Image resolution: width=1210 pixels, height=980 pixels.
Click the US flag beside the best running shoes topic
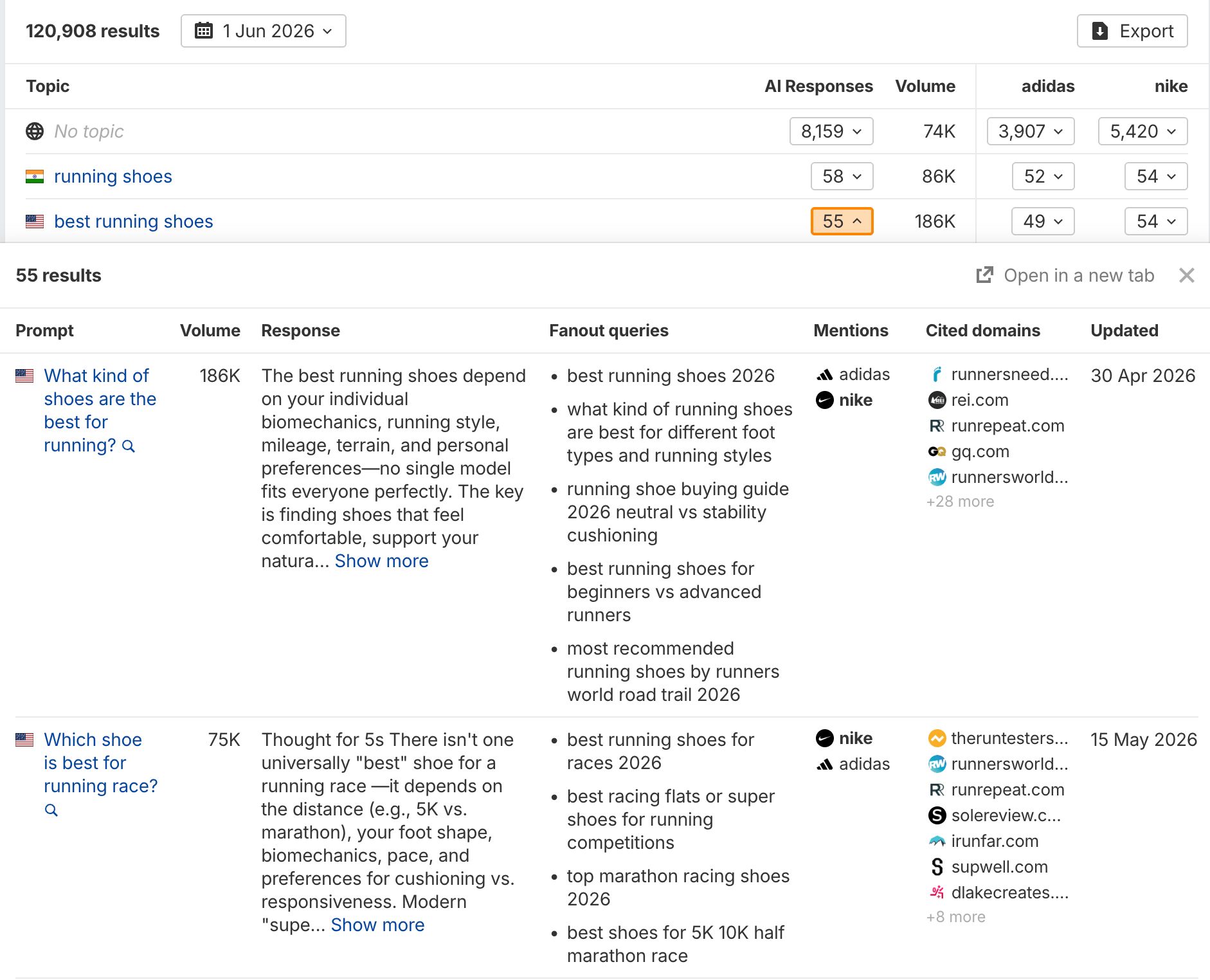pyautogui.click(x=35, y=221)
